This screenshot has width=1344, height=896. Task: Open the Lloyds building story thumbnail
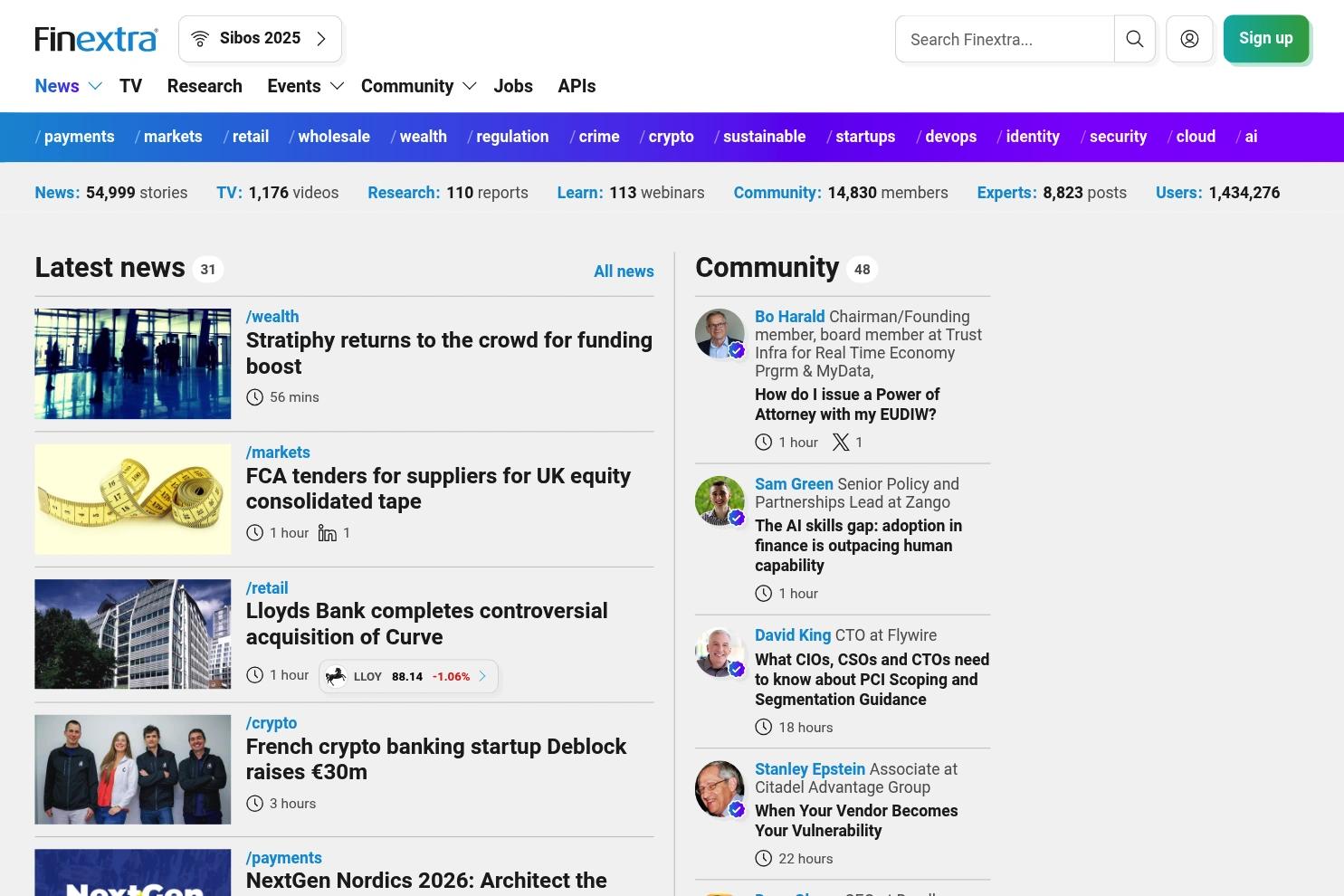[133, 634]
